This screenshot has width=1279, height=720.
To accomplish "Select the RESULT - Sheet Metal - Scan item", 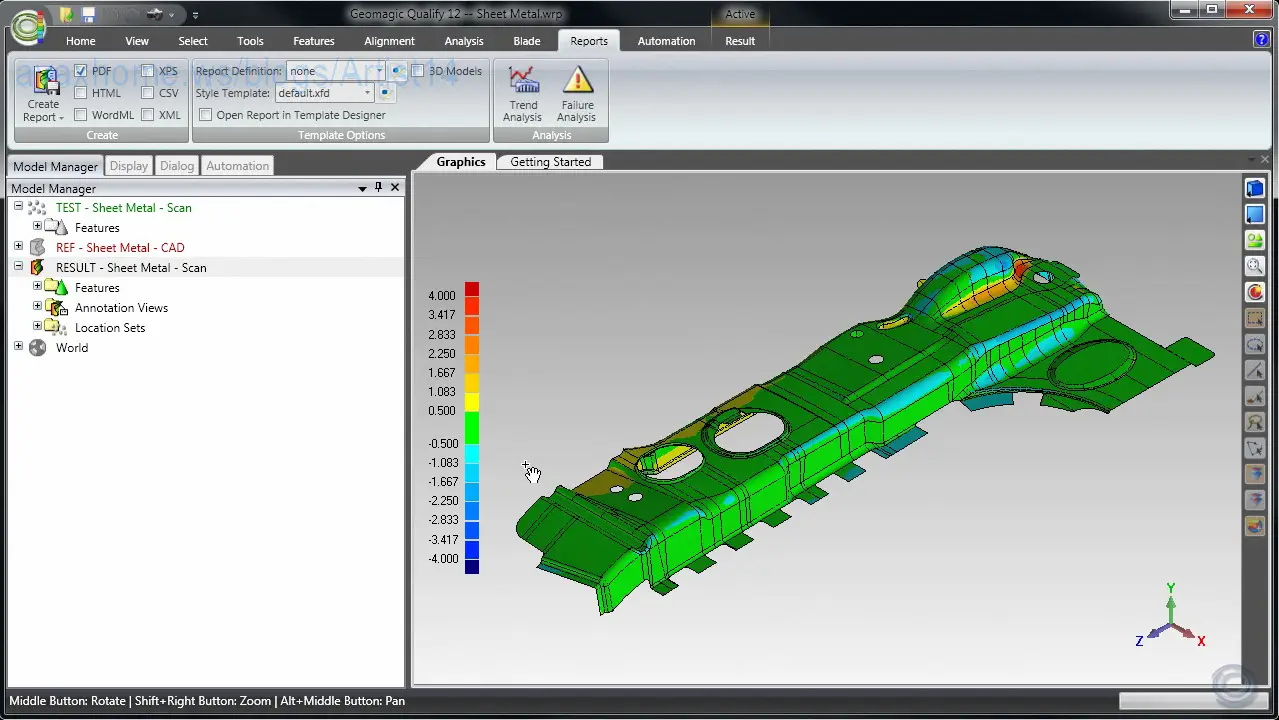I will 131,268.
